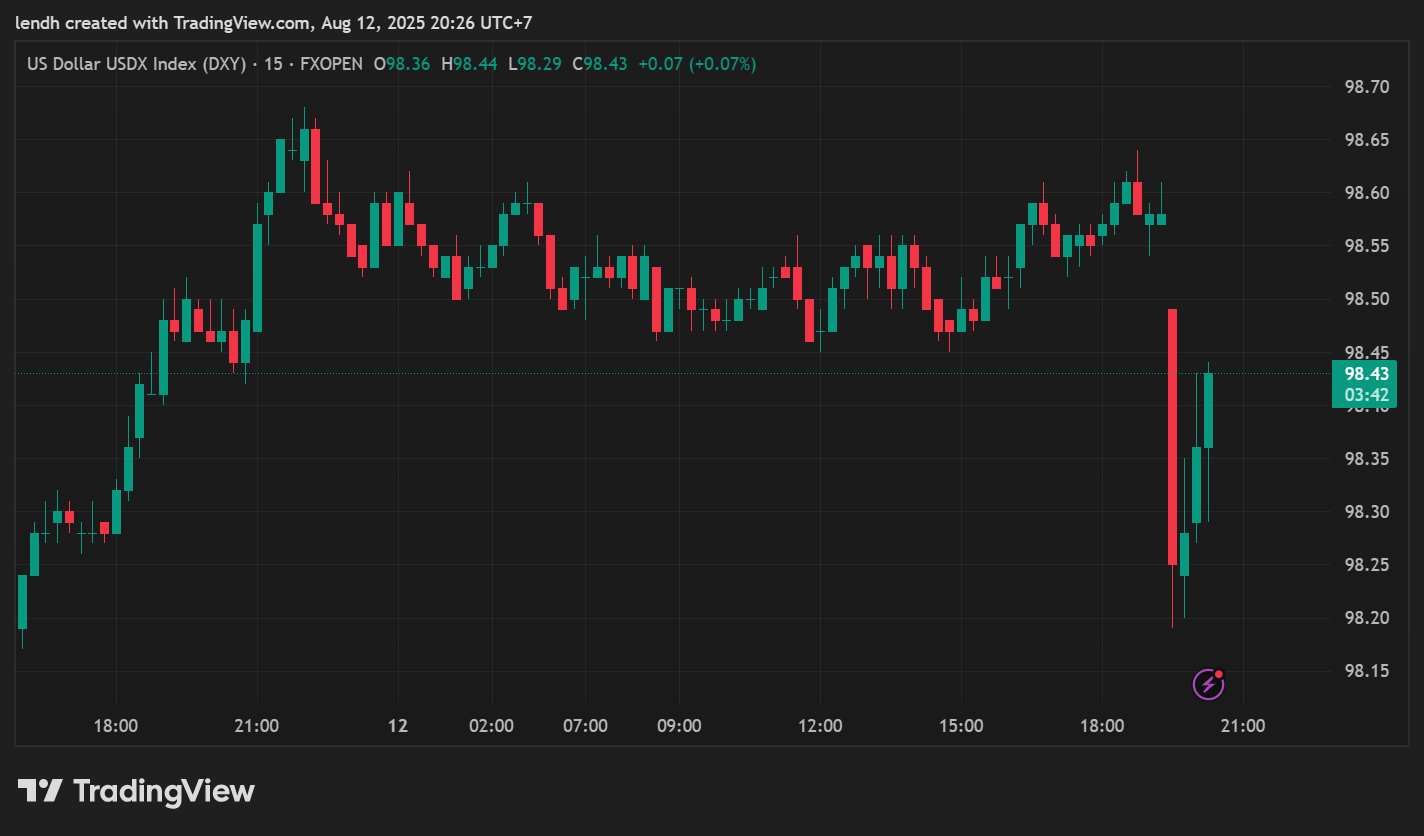Click the 21:00 label at right end
The width and height of the screenshot is (1424, 836).
click(x=1243, y=726)
